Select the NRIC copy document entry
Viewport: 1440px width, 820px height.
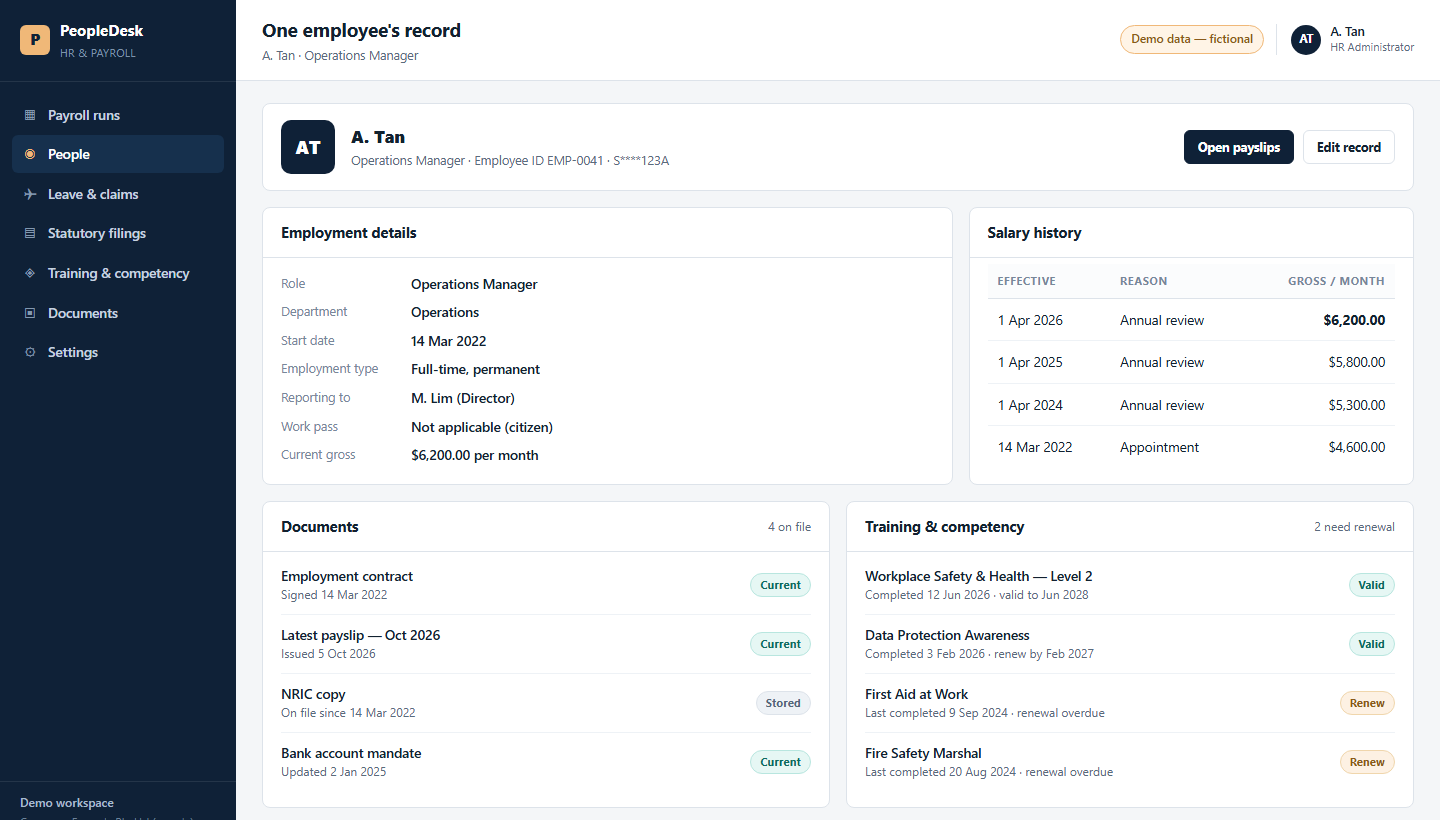pos(546,703)
